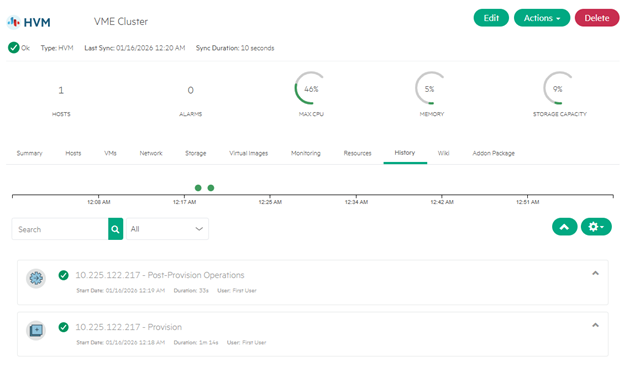
Task: Click the 10.225.122.217 - Provision title
Action: point(129,327)
